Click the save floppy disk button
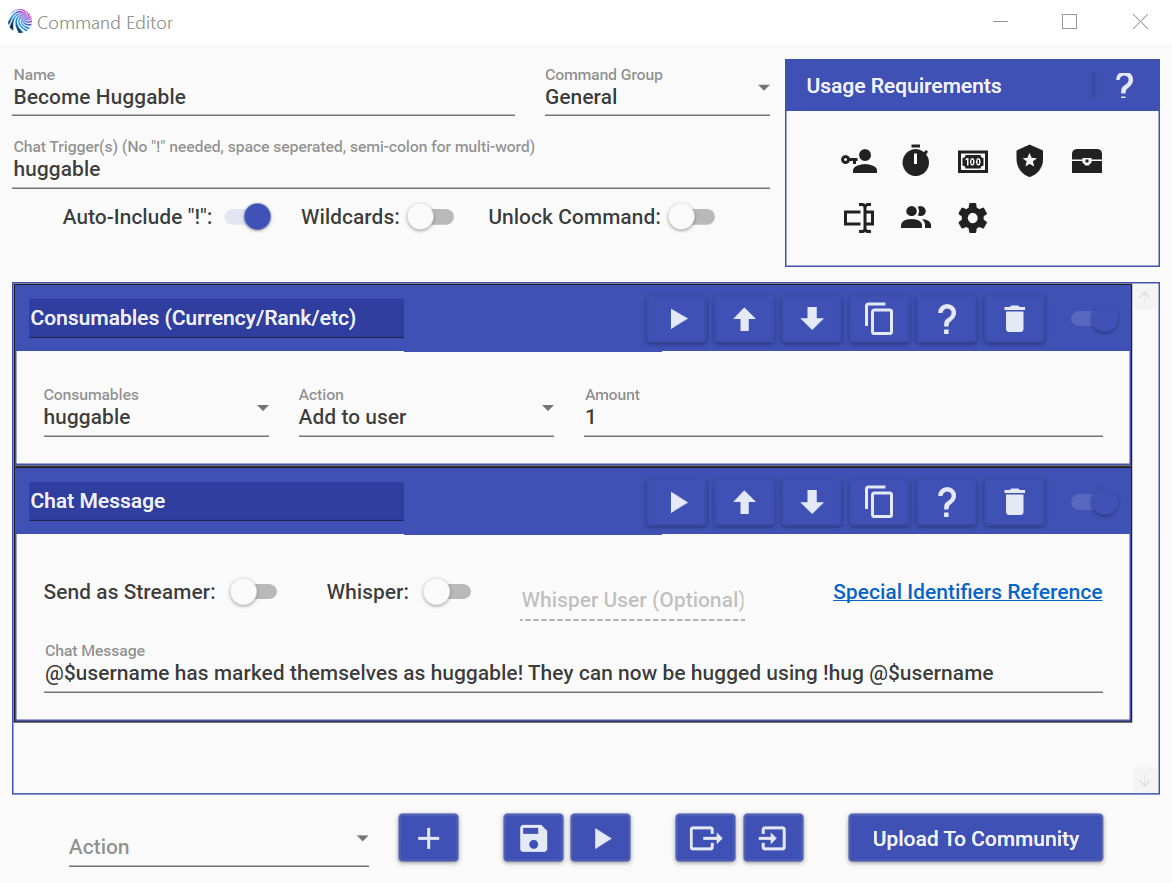Image resolution: width=1172 pixels, height=883 pixels. tap(533, 837)
